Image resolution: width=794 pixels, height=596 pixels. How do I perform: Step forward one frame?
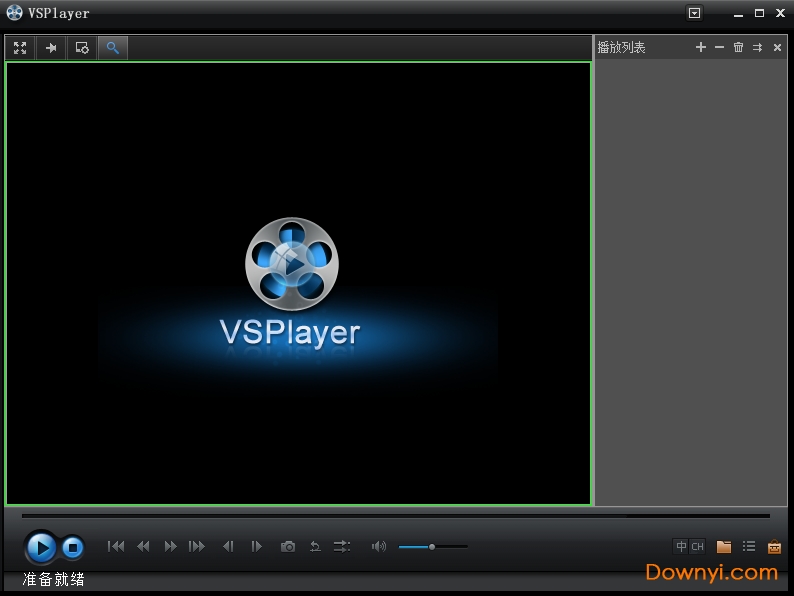click(x=257, y=546)
